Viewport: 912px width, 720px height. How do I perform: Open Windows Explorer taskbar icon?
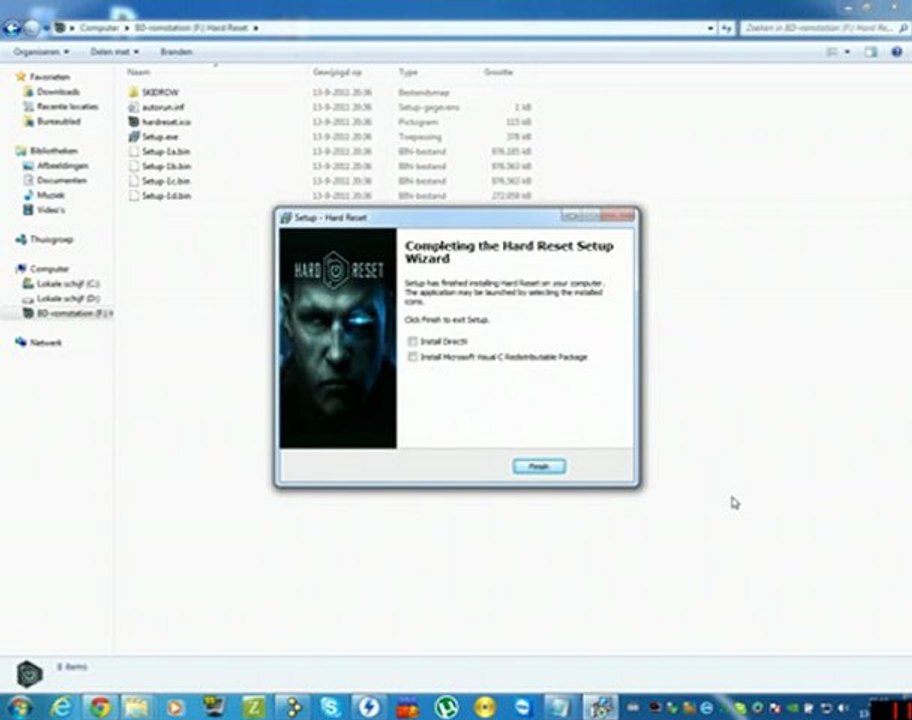137,707
